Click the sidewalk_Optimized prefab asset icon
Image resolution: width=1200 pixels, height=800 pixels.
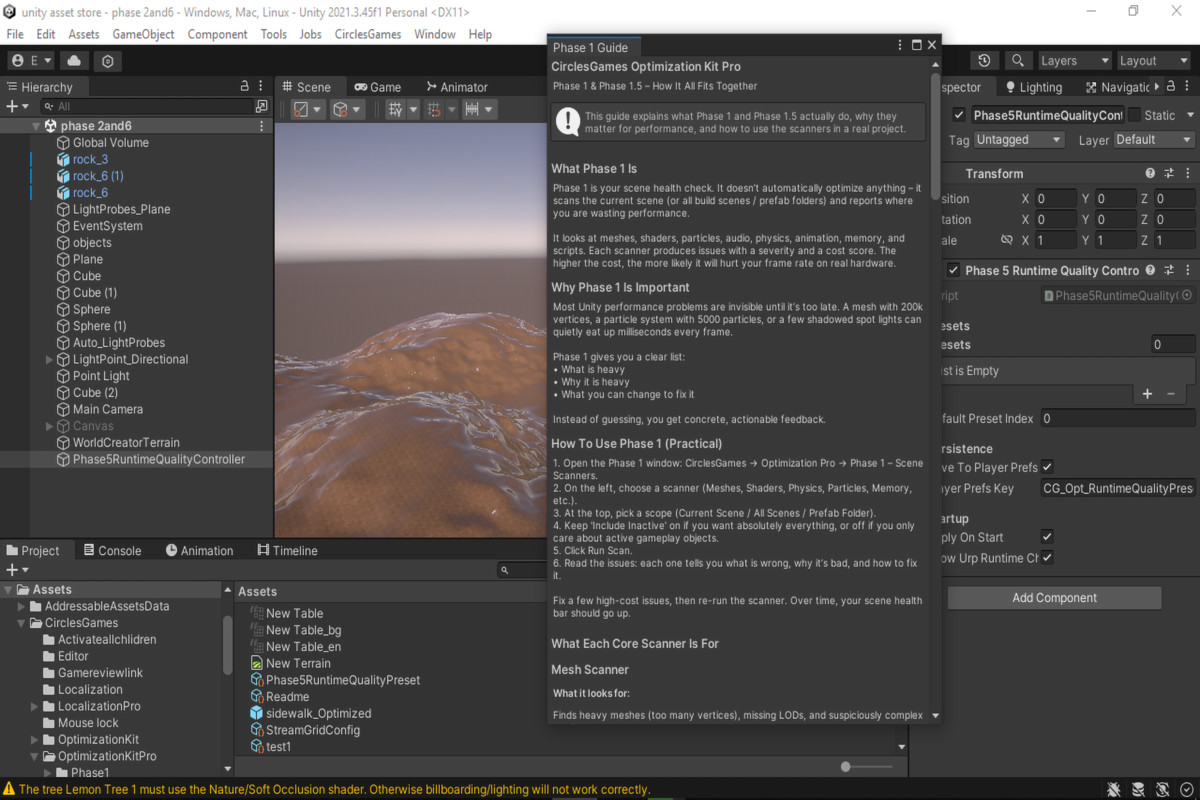[x=257, y=713]
